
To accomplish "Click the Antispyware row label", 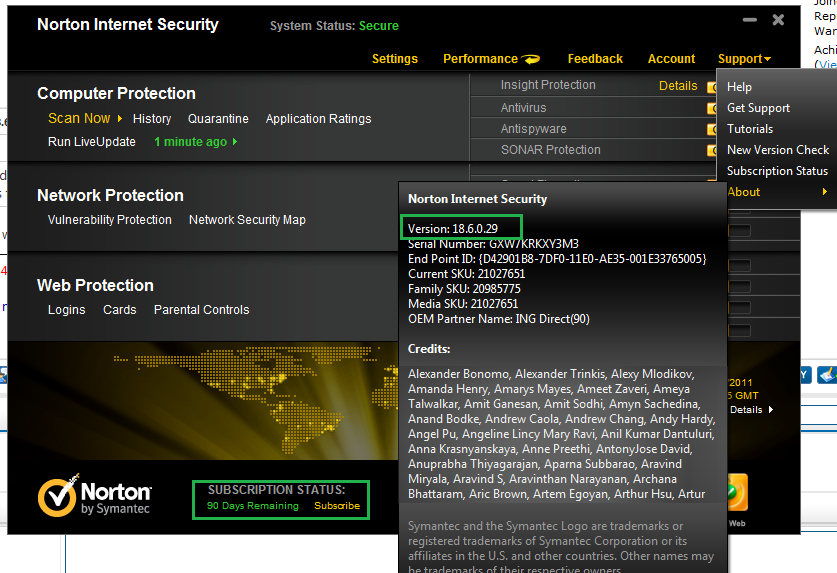I will [x=533, y=129].
